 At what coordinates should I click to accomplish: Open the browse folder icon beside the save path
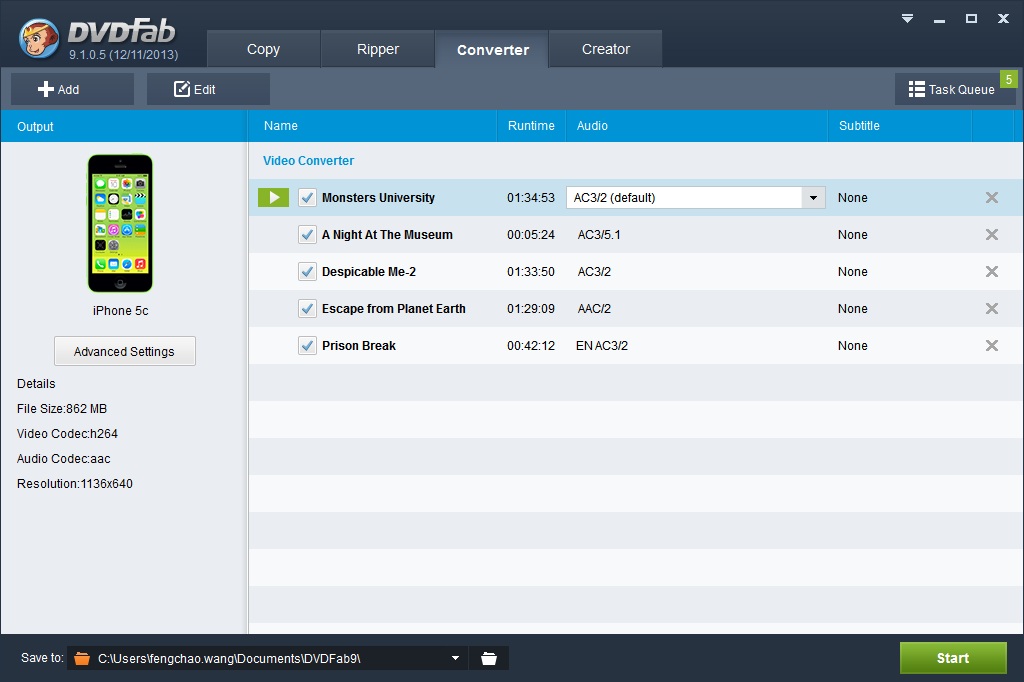click(x=488, y=658)
